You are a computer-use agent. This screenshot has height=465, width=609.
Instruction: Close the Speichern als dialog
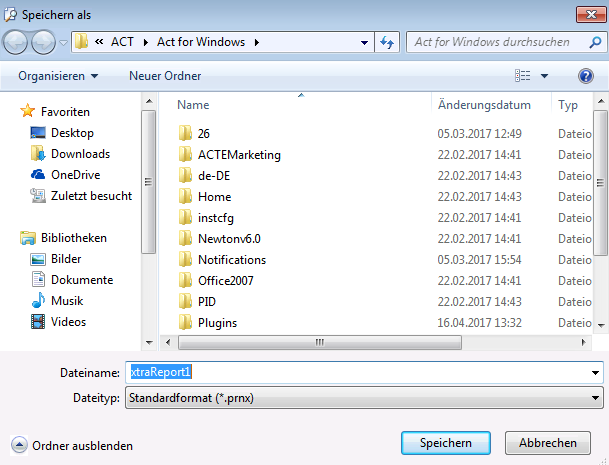(591, 15)
